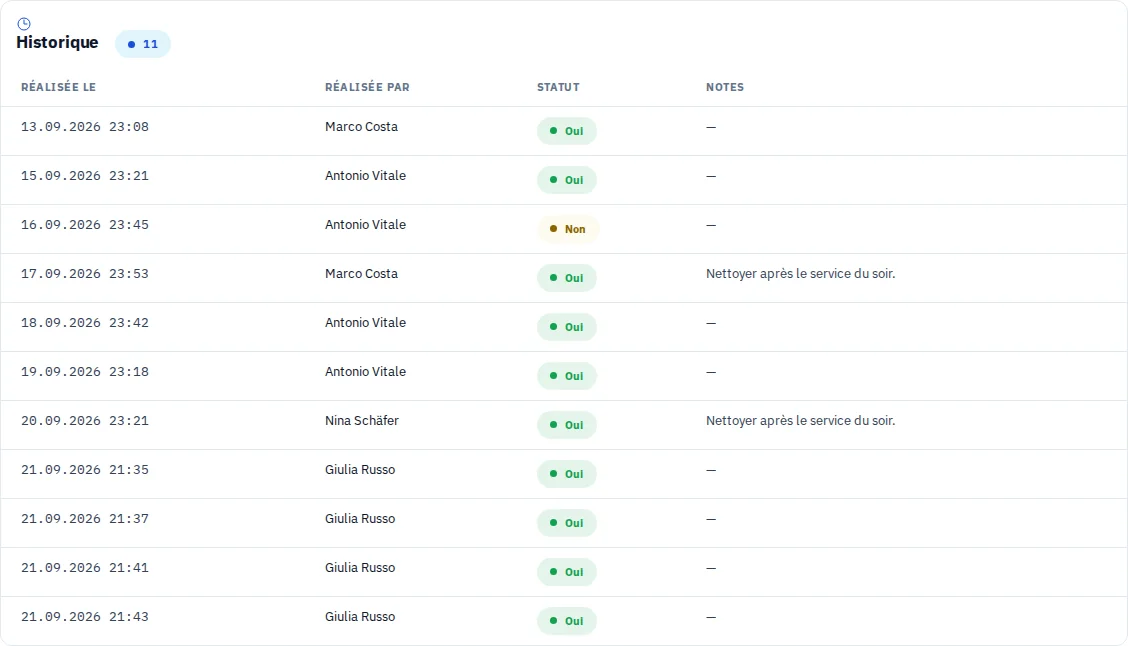
Task: Click Giulia Russo in the 21:43 row
Action: (x=360, y=616)
